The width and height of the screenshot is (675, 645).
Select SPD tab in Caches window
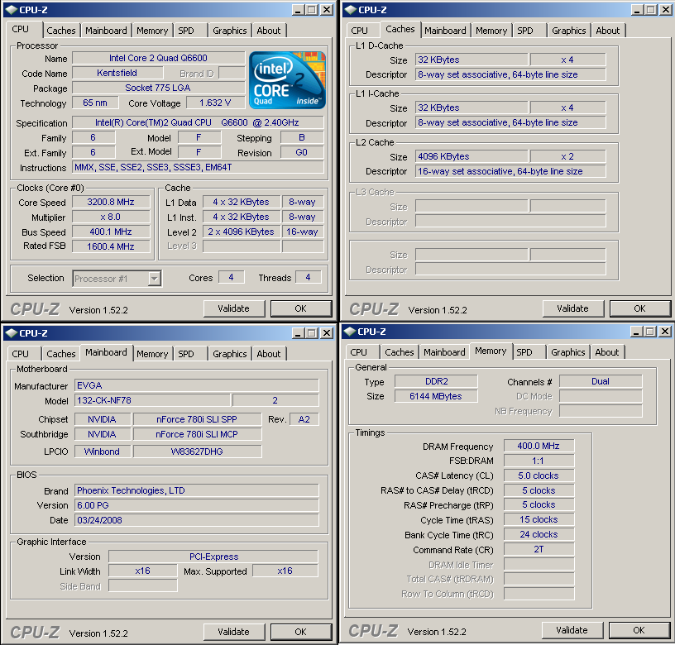tap(525, 31)
